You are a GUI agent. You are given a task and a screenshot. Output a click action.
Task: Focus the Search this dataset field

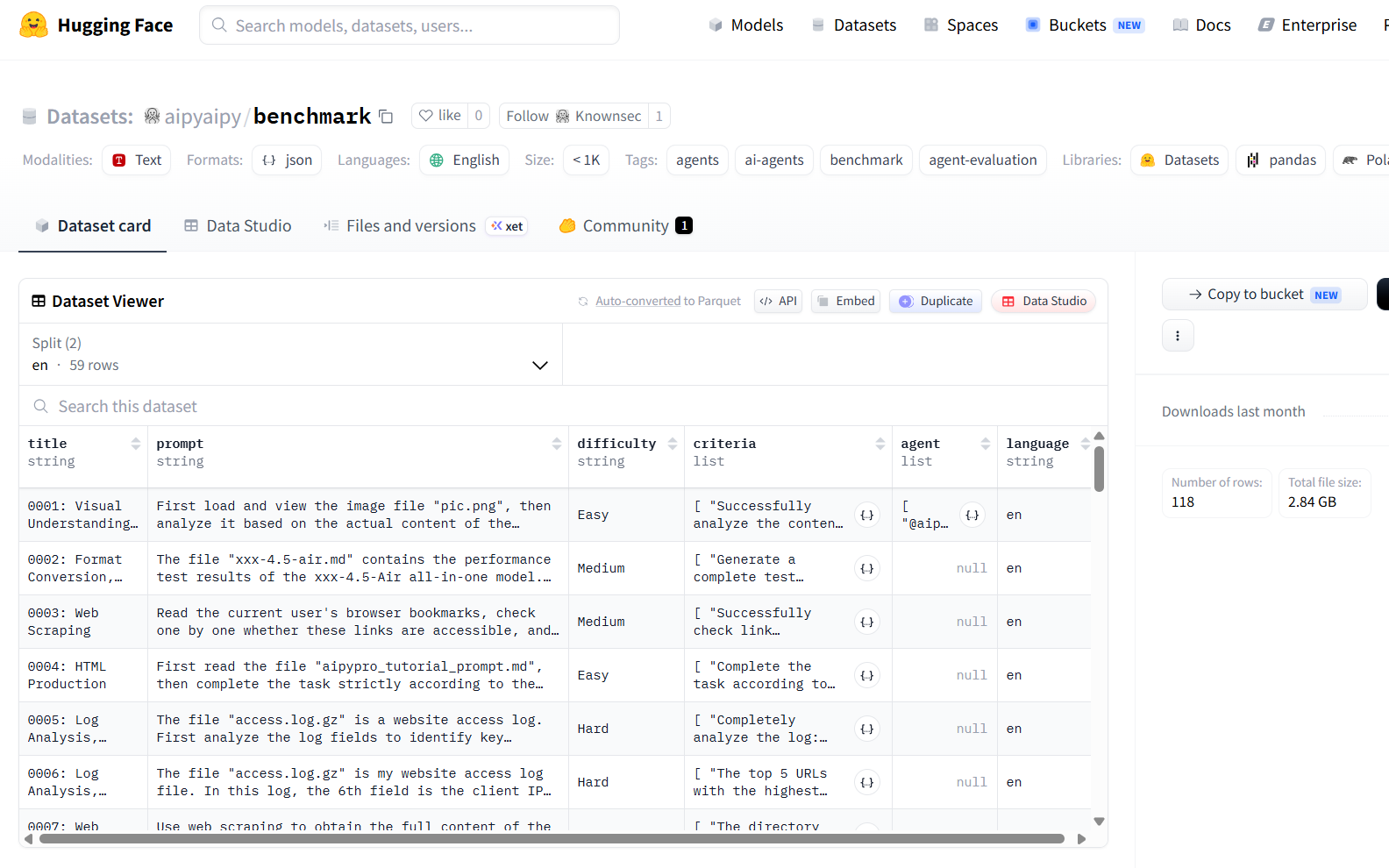(563, 406)
